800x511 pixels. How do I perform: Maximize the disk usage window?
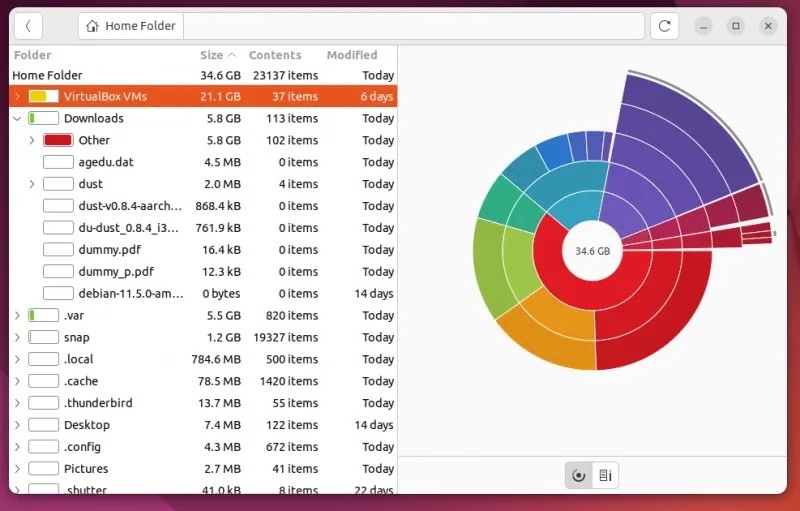click(x=736, y=26)
